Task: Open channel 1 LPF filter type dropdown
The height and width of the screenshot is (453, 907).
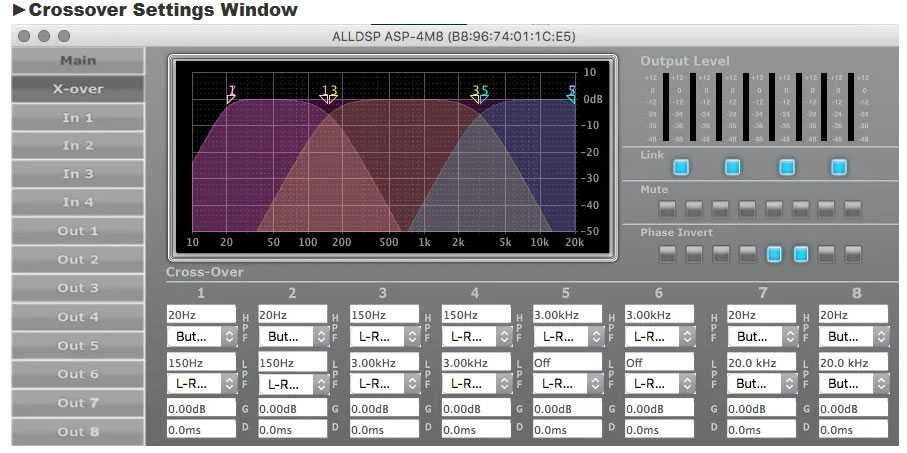Action: coord(201,384)
